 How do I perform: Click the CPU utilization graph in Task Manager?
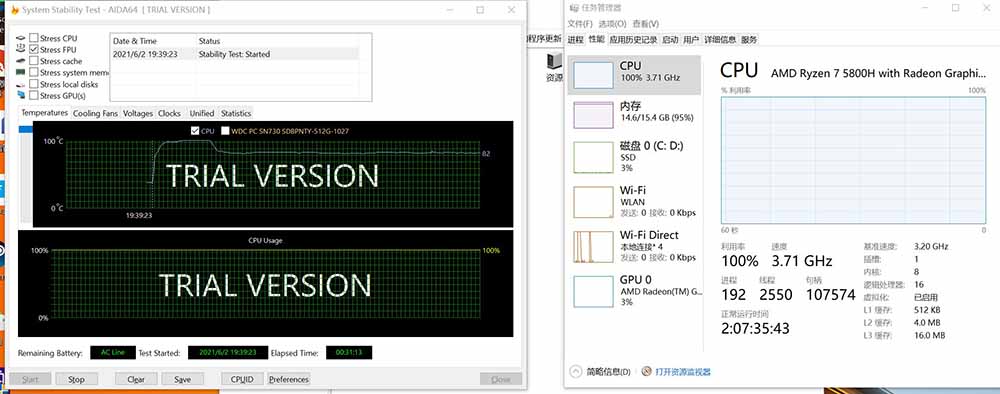pos(853,160)
